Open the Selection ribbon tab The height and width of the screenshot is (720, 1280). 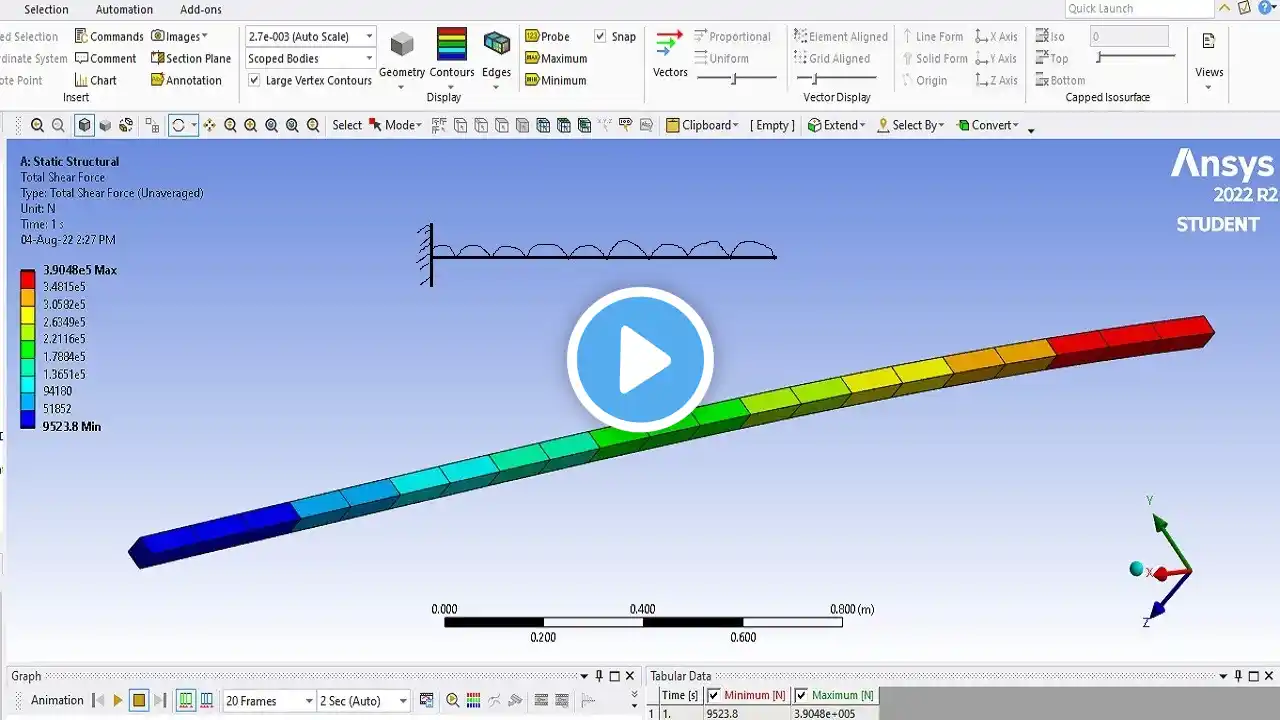point(46,10)
